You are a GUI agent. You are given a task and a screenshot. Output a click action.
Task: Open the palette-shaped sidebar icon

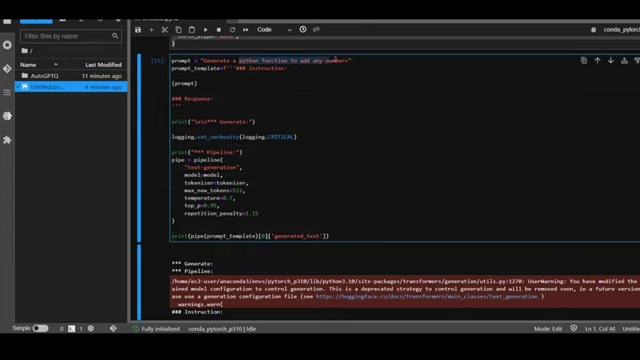(x=7, y=116)
